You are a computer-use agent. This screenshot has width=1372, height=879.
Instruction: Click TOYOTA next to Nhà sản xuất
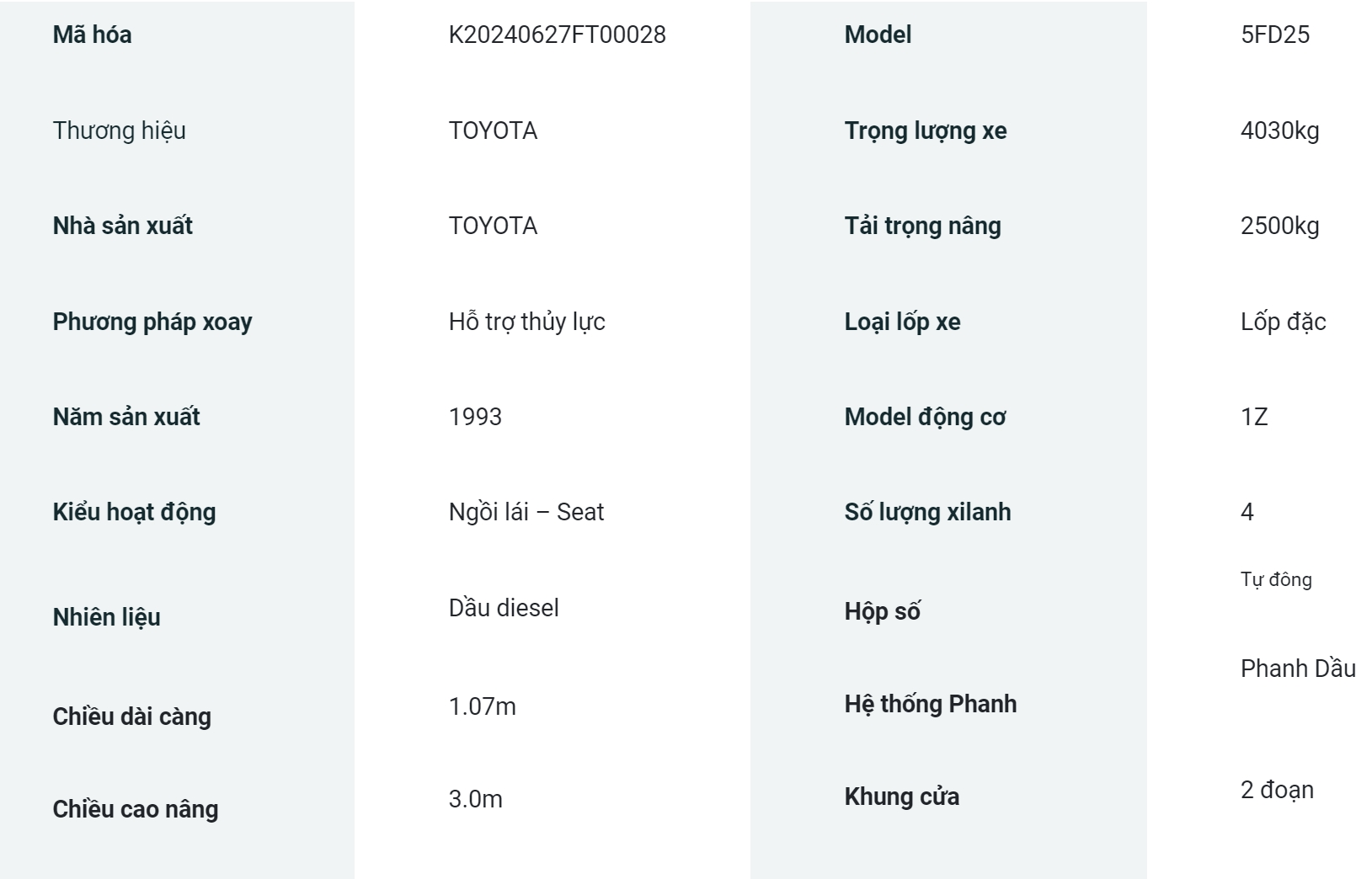click(493, 226)
